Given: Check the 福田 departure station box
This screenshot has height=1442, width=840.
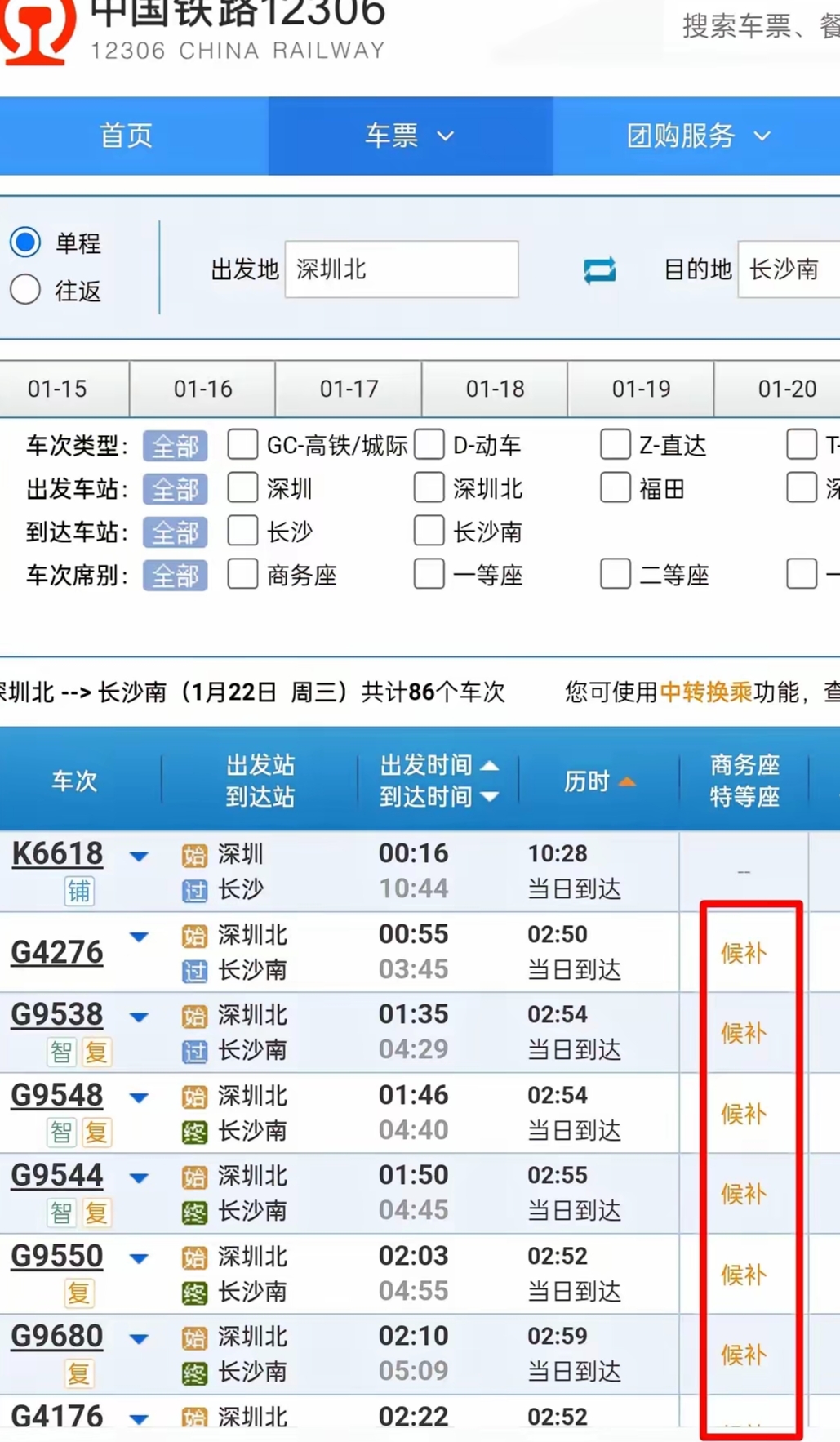Looking at the screenshot, I should 615,488.
